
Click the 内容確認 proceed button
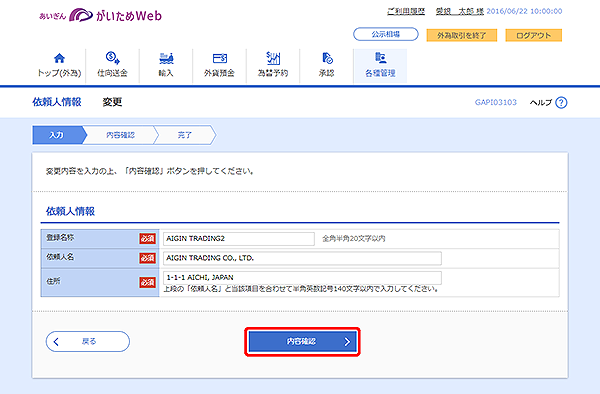point(302,342)
